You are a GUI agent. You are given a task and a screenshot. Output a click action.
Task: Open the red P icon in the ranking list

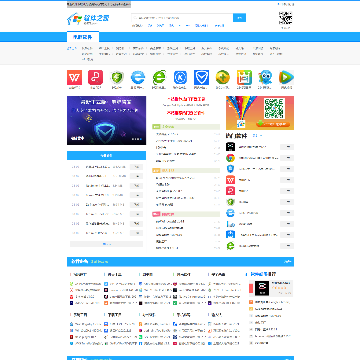pyautogui.click(x=230, y=191)
